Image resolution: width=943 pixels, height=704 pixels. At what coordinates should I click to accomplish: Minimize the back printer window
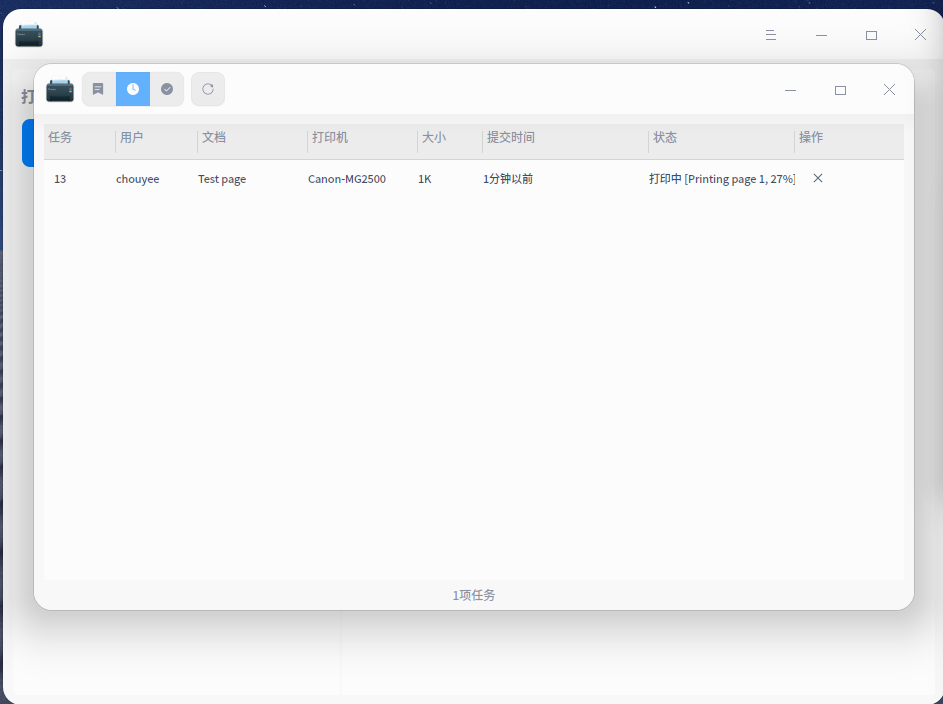tap(822, 35)
